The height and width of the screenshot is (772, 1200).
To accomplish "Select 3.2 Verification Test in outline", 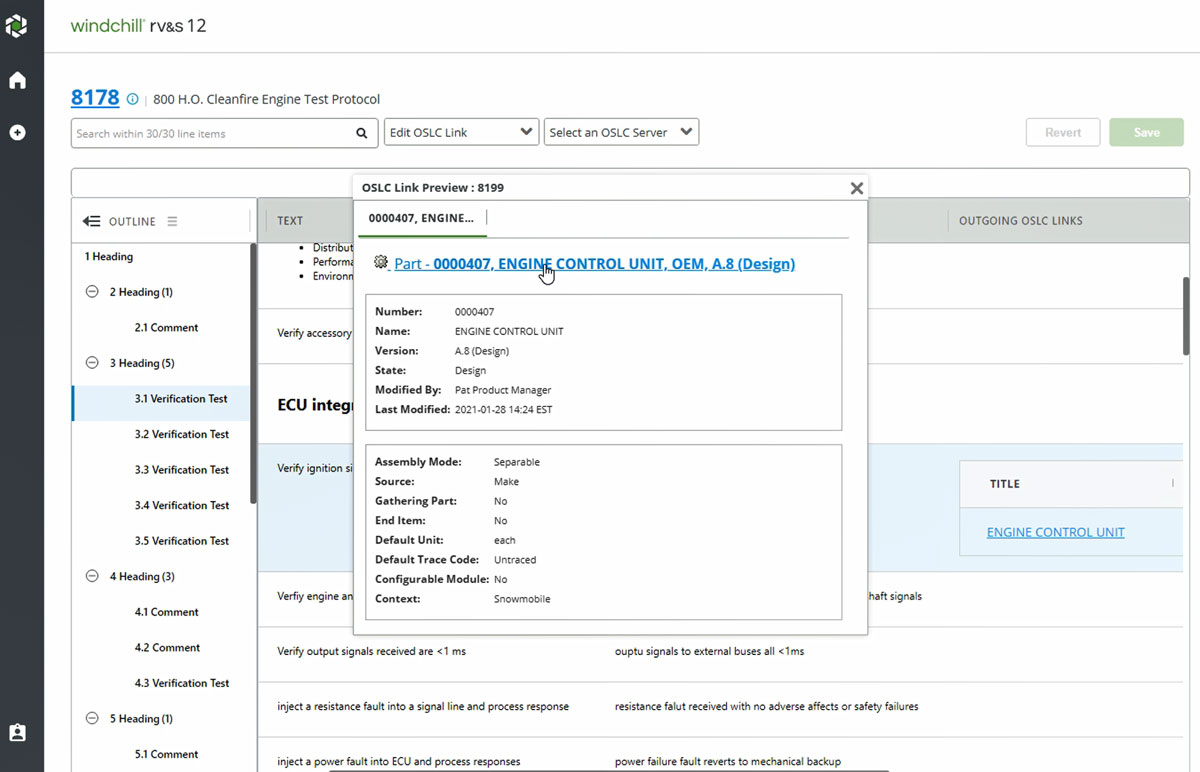I will [x=181, y=434].
